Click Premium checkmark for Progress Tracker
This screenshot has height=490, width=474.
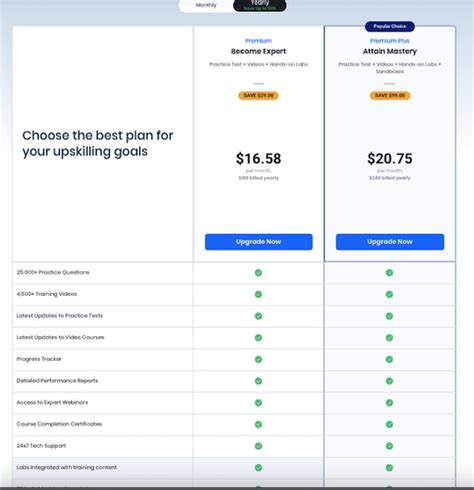(x=258, y=359)
